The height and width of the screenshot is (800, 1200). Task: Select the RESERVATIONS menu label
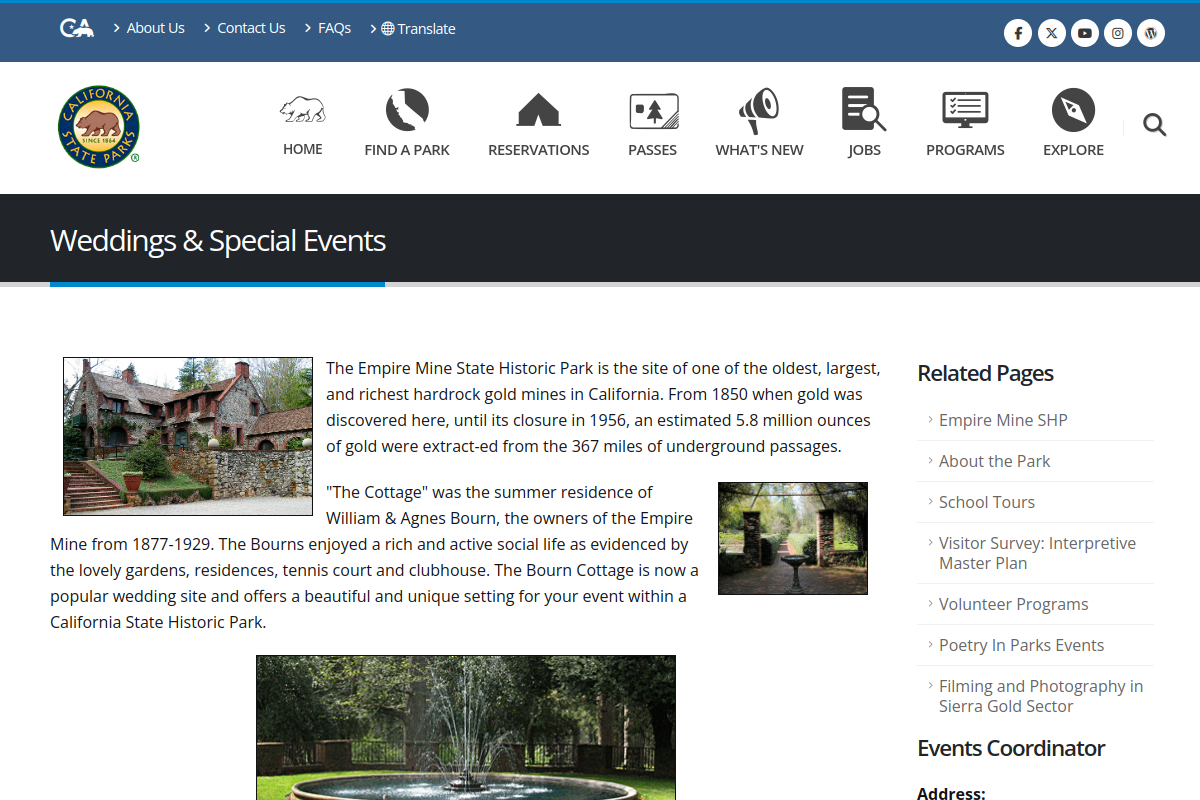538,150
